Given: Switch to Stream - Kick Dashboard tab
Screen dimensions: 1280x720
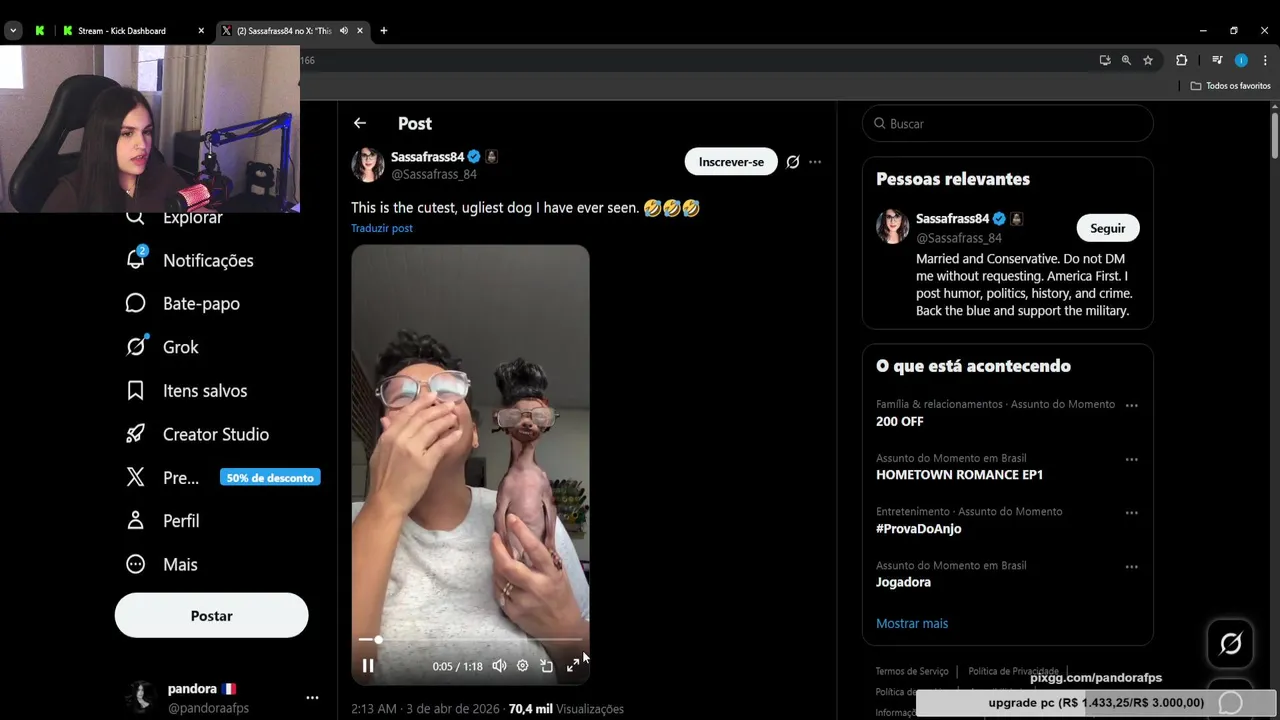Looking at the screenshot, I should [122, 31].
